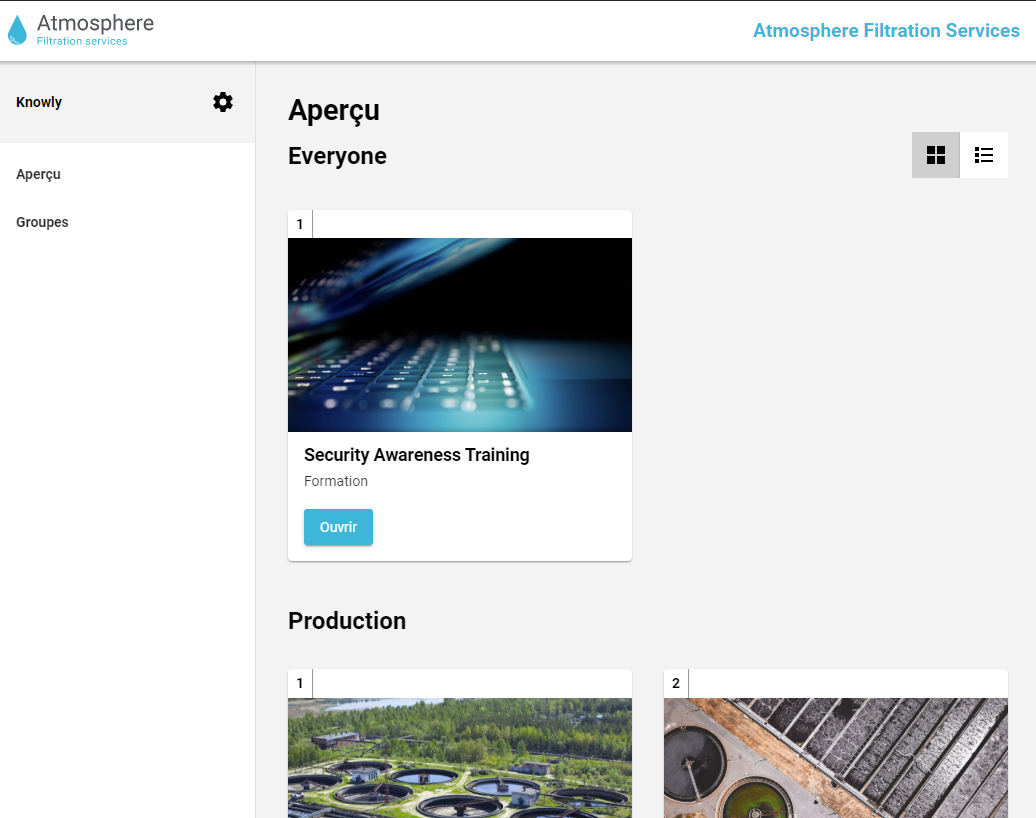Open the Security Awareness Training laptop thumbnail

pyautogui.click(x=460, y=335)
